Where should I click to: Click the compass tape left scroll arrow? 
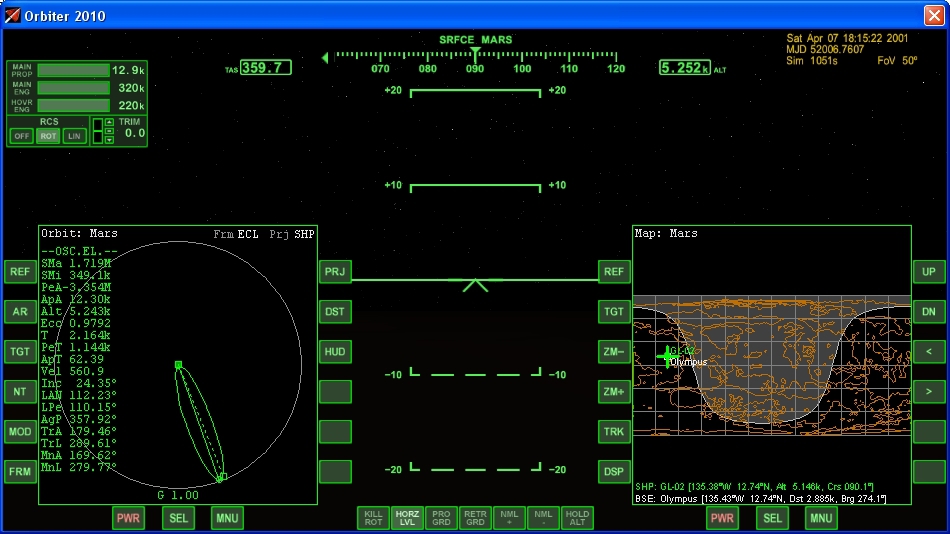pos(325,58)
